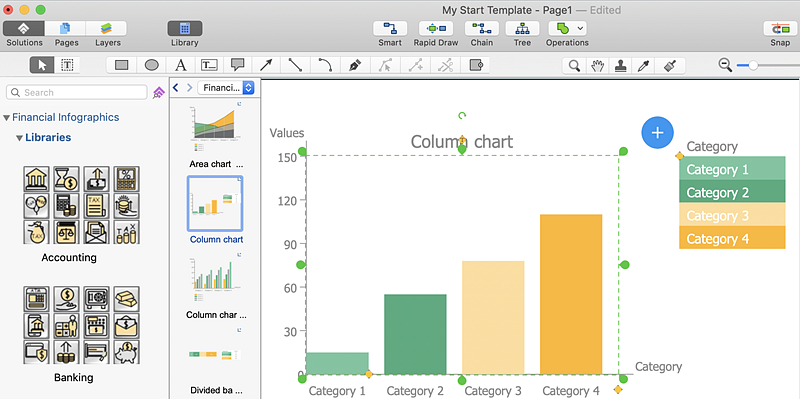This screenshot has height=399, width=800.
Task: Select the Text box tool
Action: point(209,65)
